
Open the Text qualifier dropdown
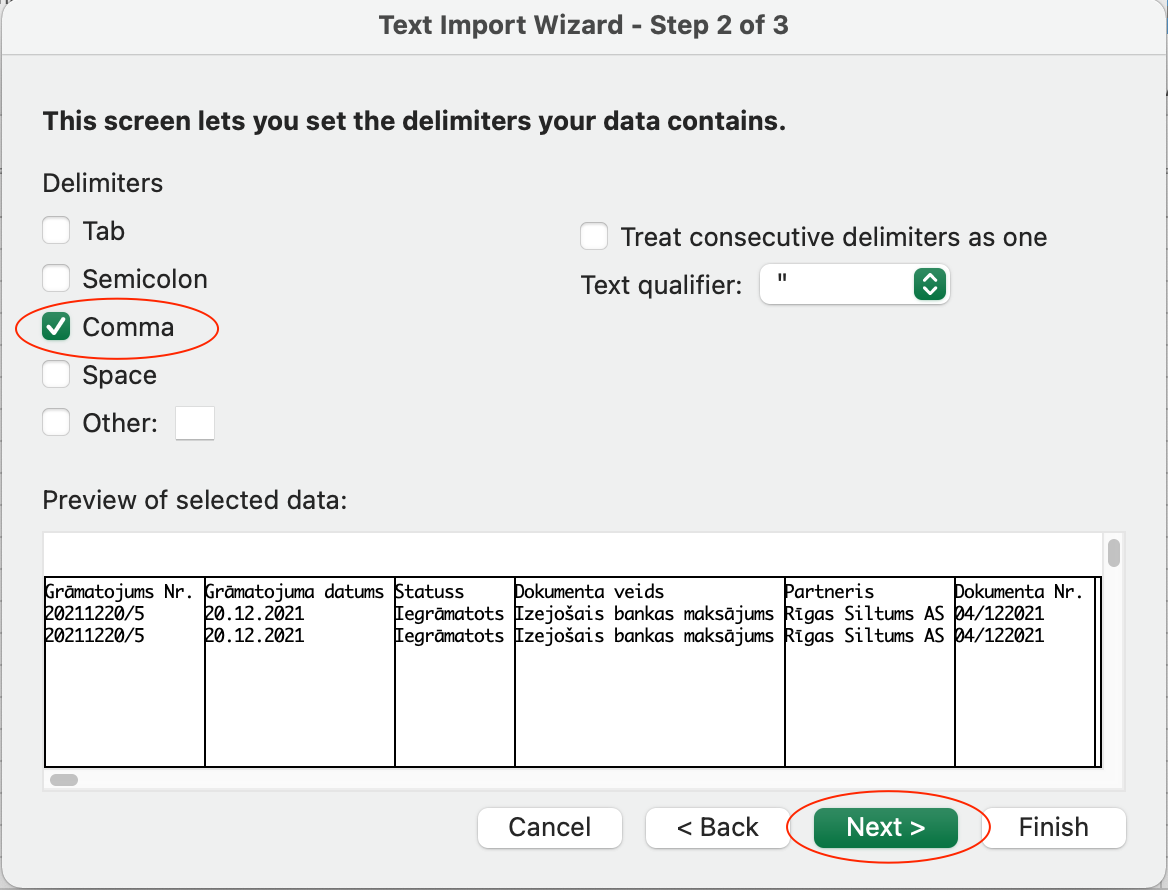[x=854, y=285]
